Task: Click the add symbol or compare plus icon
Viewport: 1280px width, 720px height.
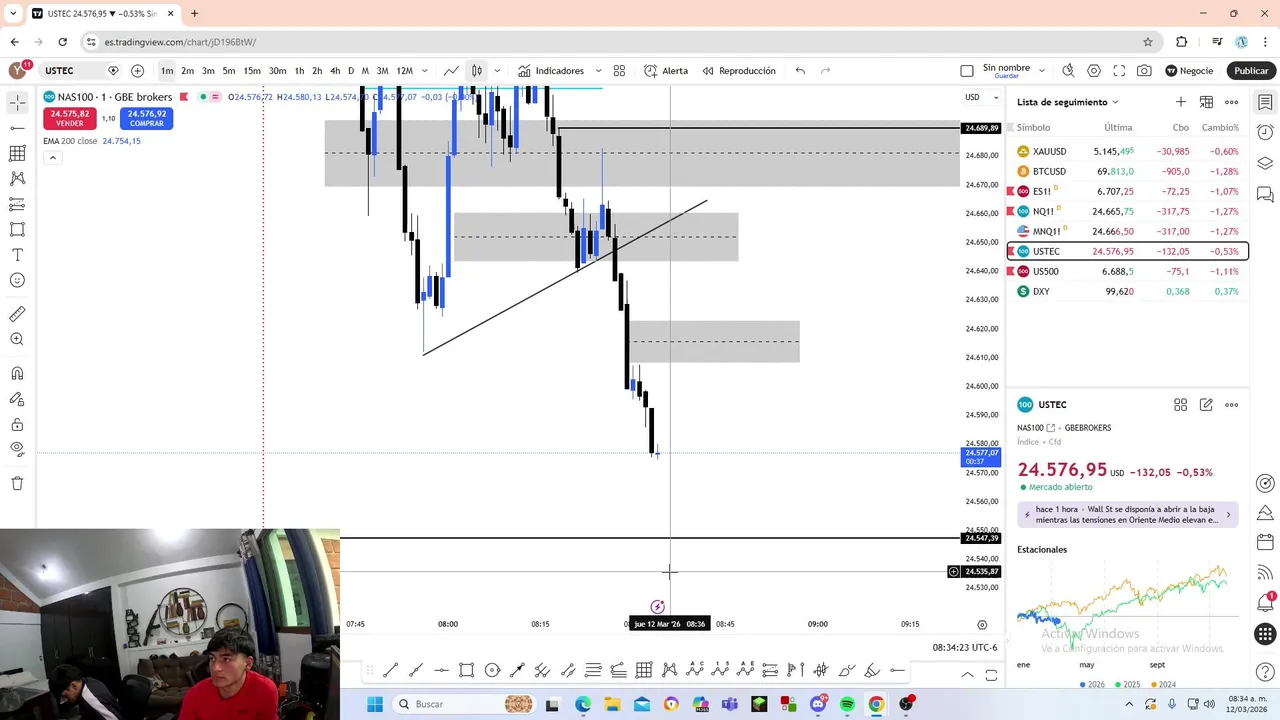Action: click(137, 71)
